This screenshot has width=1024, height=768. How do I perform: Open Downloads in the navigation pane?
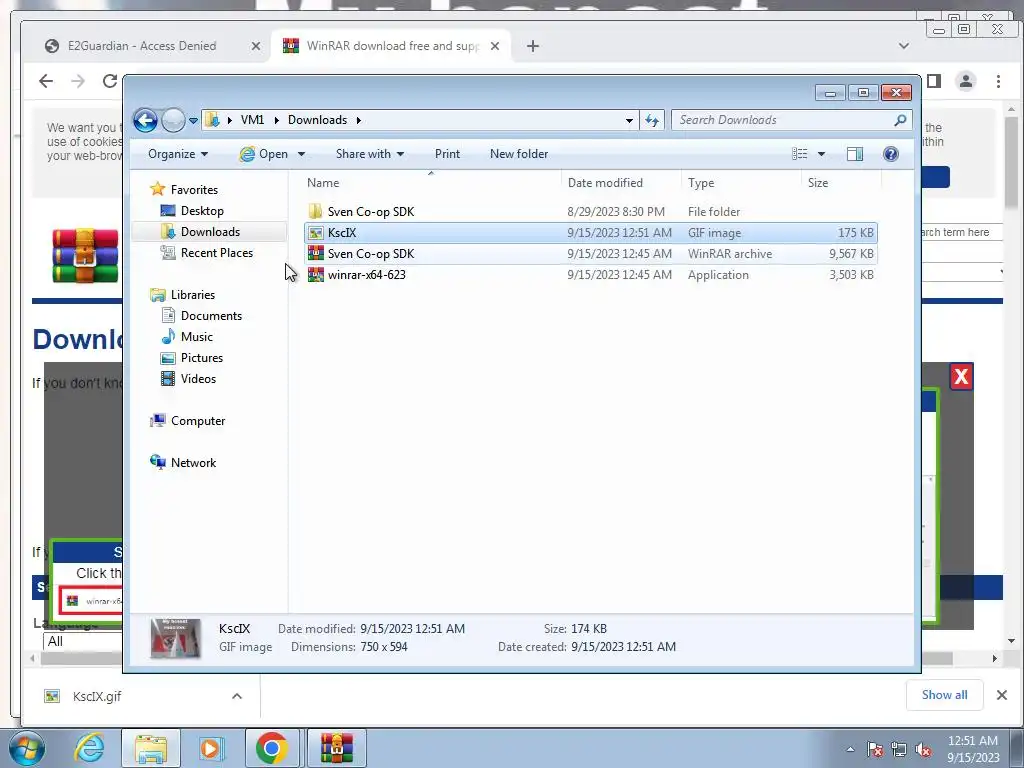pos(210,232)
